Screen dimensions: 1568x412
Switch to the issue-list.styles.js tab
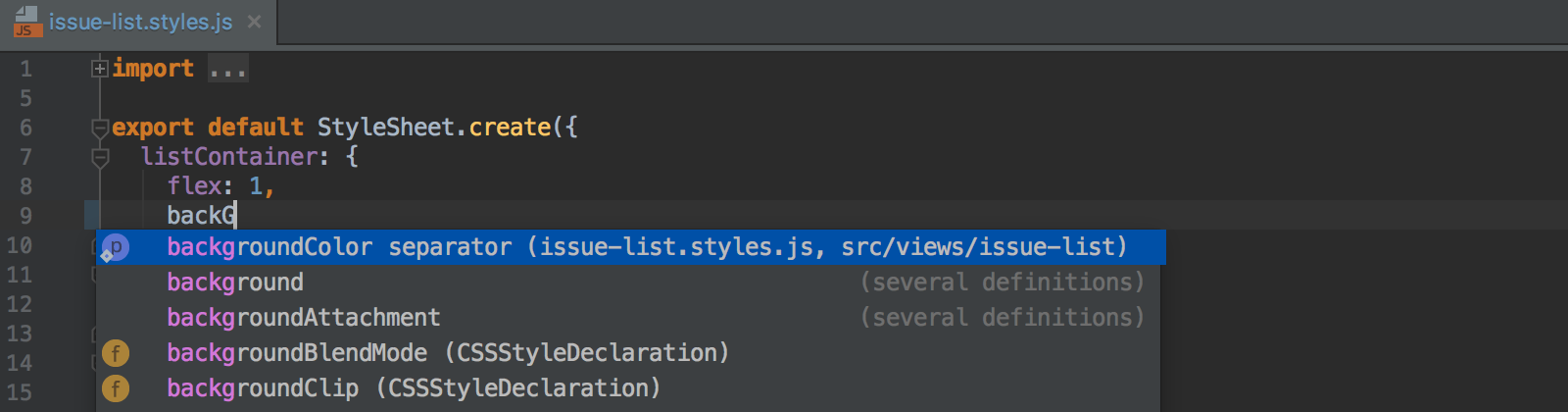pyautogui.click(x=140, y=22)
